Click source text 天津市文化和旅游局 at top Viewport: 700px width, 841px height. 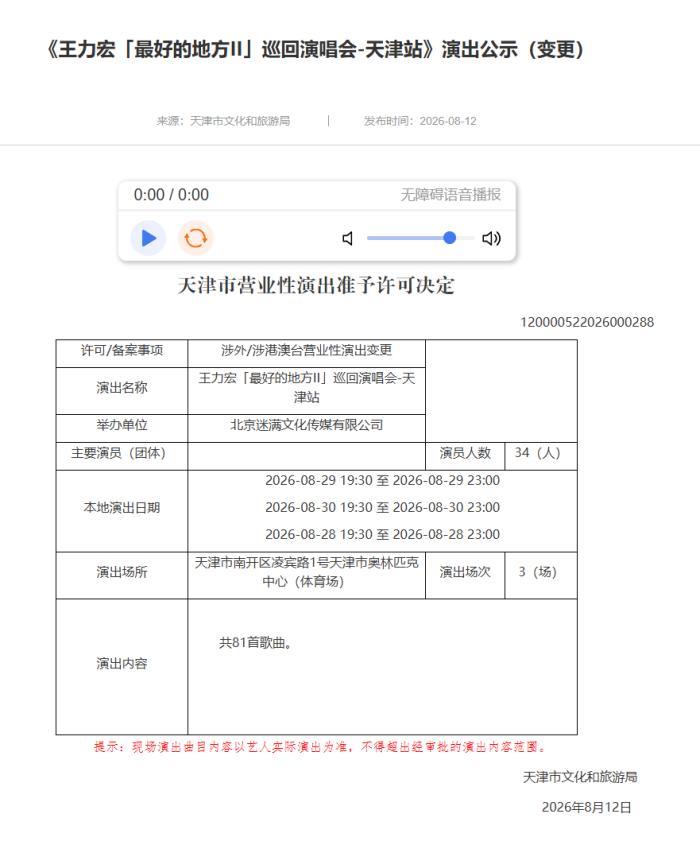coord(240,121)
